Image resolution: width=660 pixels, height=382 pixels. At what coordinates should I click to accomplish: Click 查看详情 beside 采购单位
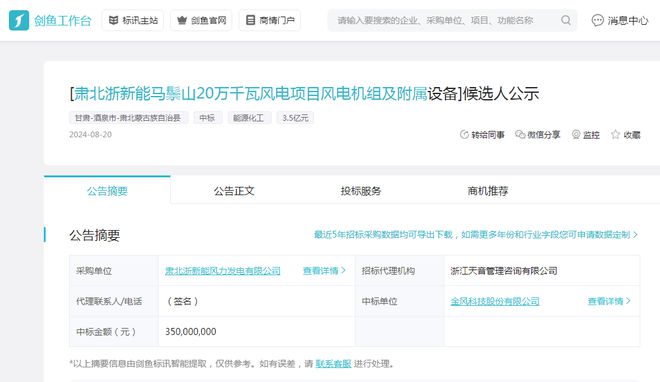click(324, 271)
